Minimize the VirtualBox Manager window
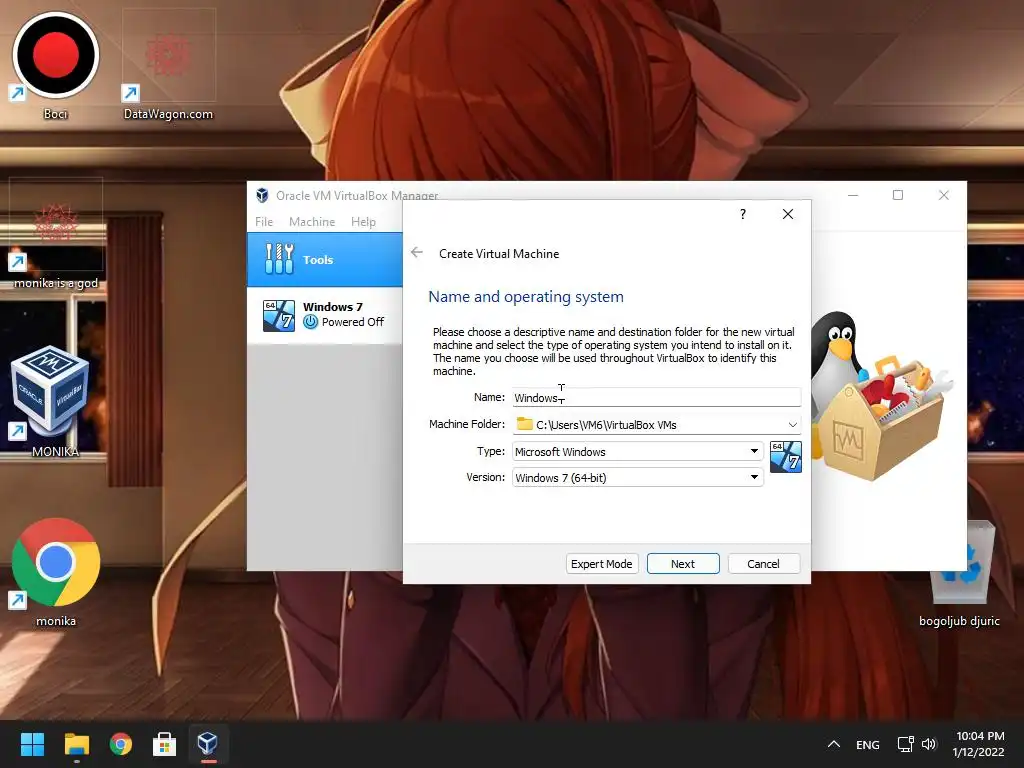 [853, 195]
